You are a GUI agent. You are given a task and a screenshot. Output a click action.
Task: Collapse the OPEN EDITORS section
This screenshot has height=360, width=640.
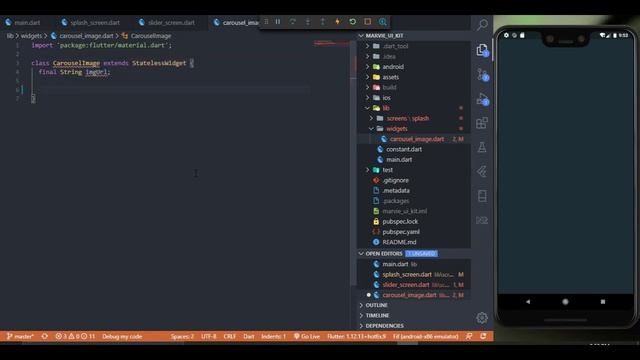(x=413, y=253)
